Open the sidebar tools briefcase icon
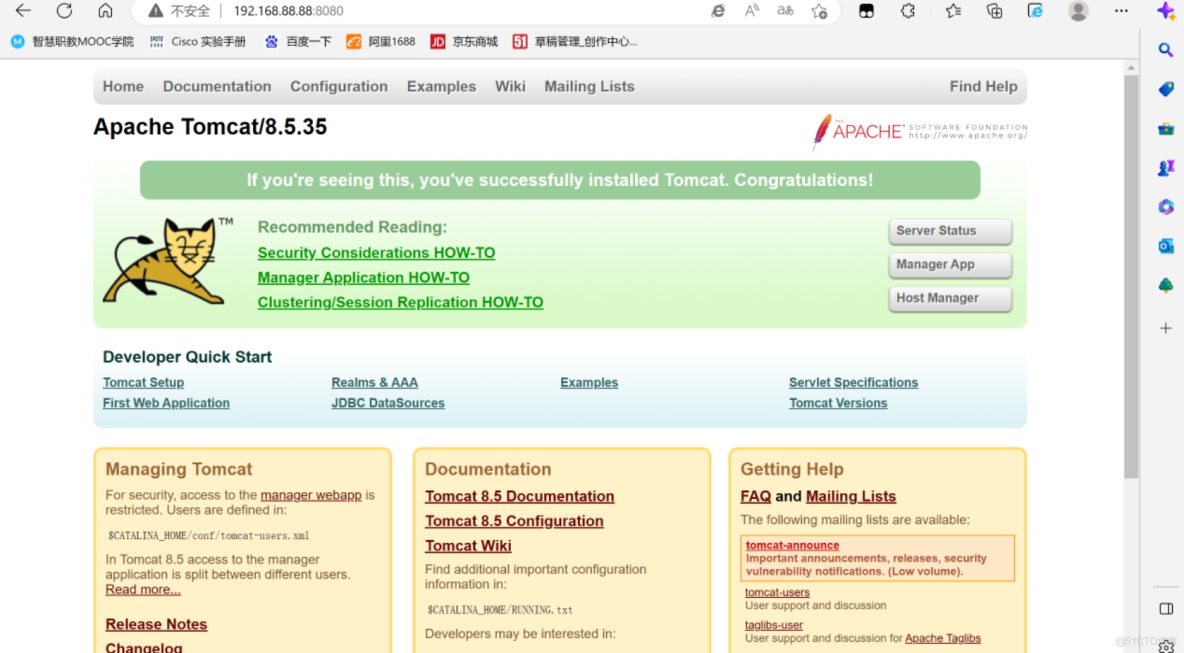1184x653 pixels. click(x=1166, y=128)
